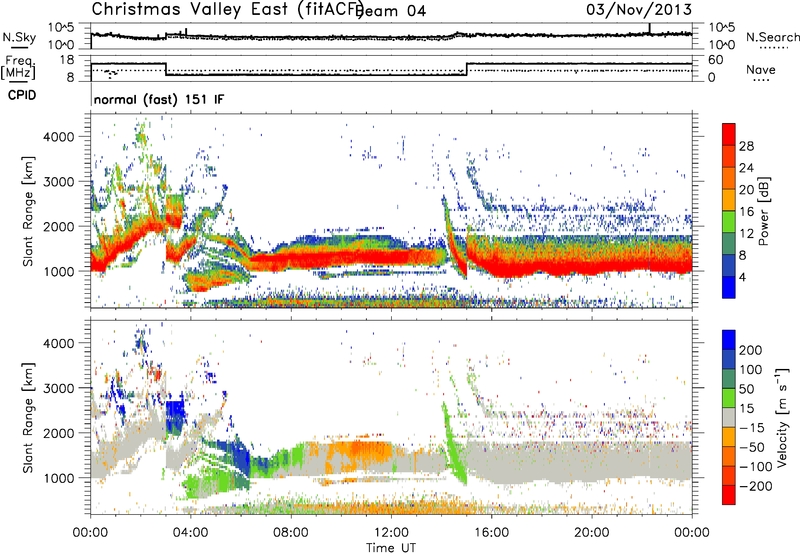Click the '16' tick on Power colorbar
This screenshot has width=800, height=554.
click(746, 212)
